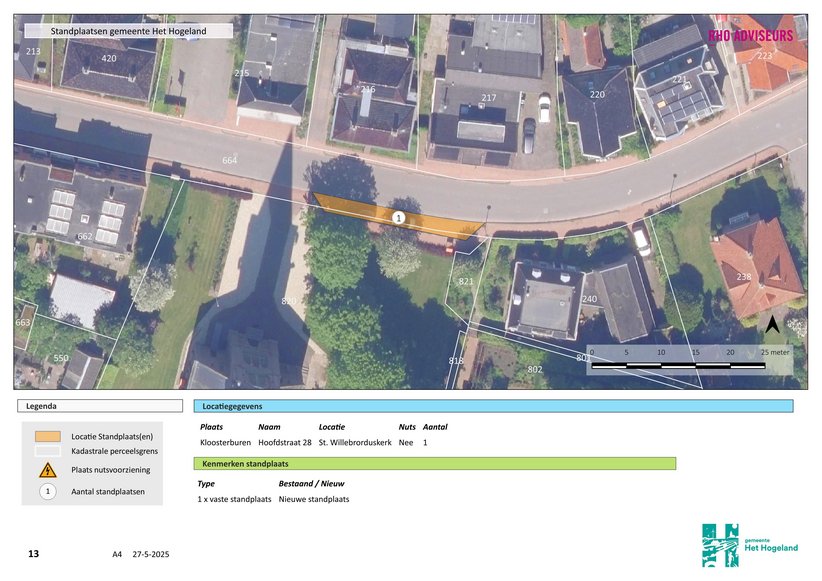The image size is (822, 581).
Task: Click the Legenda panel header
Action: (x=99, y=406)
